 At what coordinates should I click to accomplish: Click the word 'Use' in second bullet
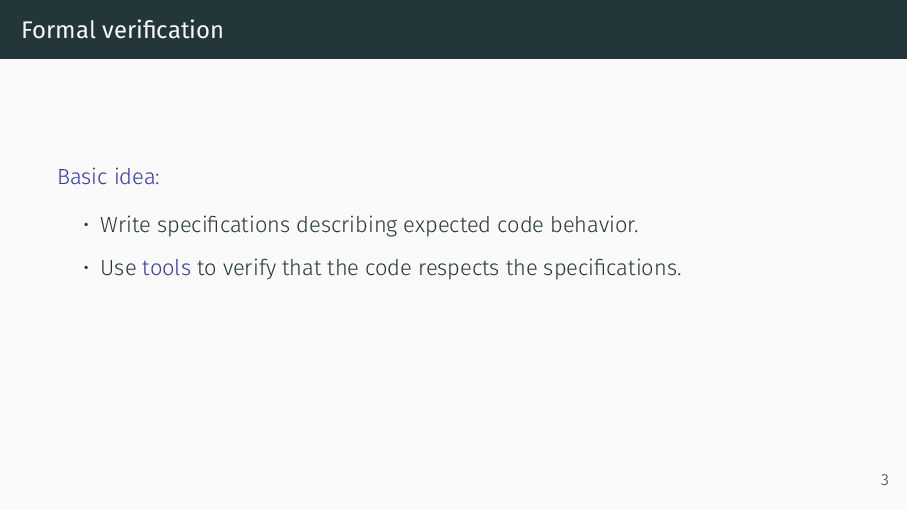pos(118,268)
